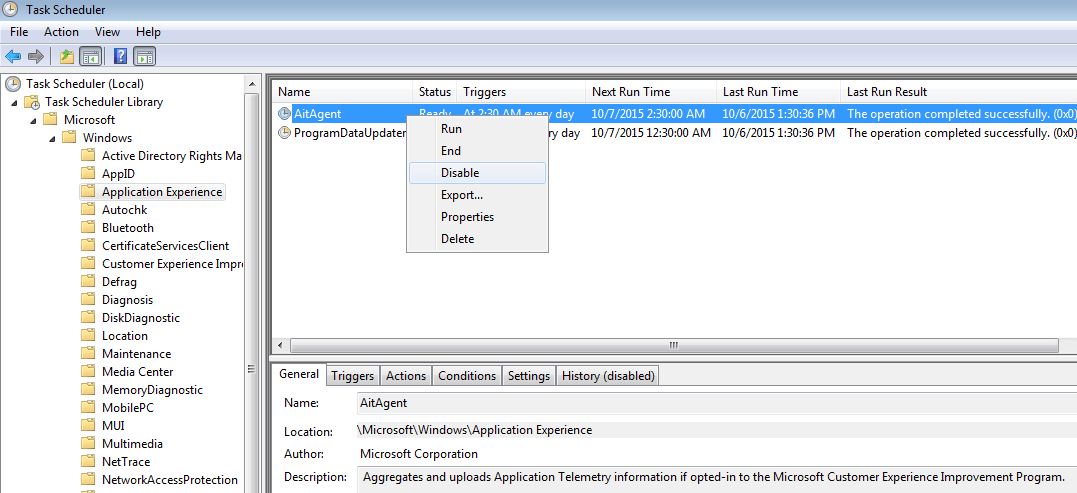Select the CertificateServicesClient folder
This screenshot has height=493, width=1077.
166,245
